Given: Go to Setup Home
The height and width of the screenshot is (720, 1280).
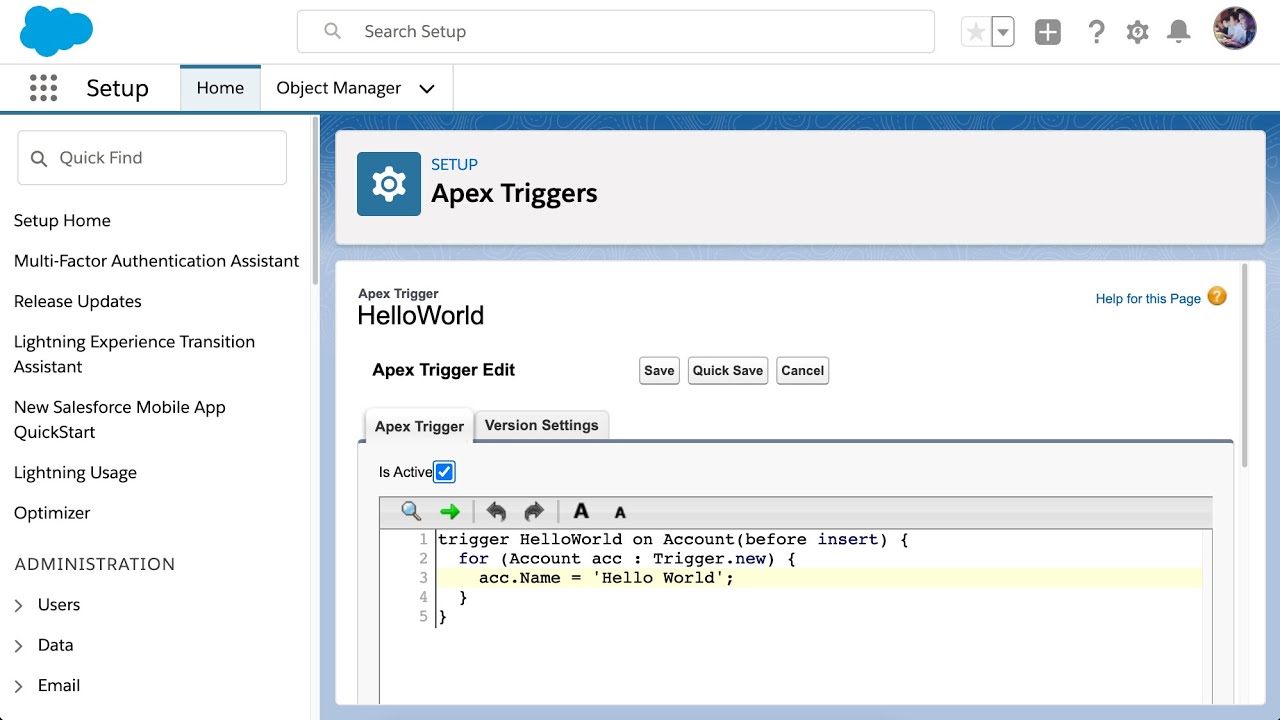Looking at the screenshot, I should 62,221.
